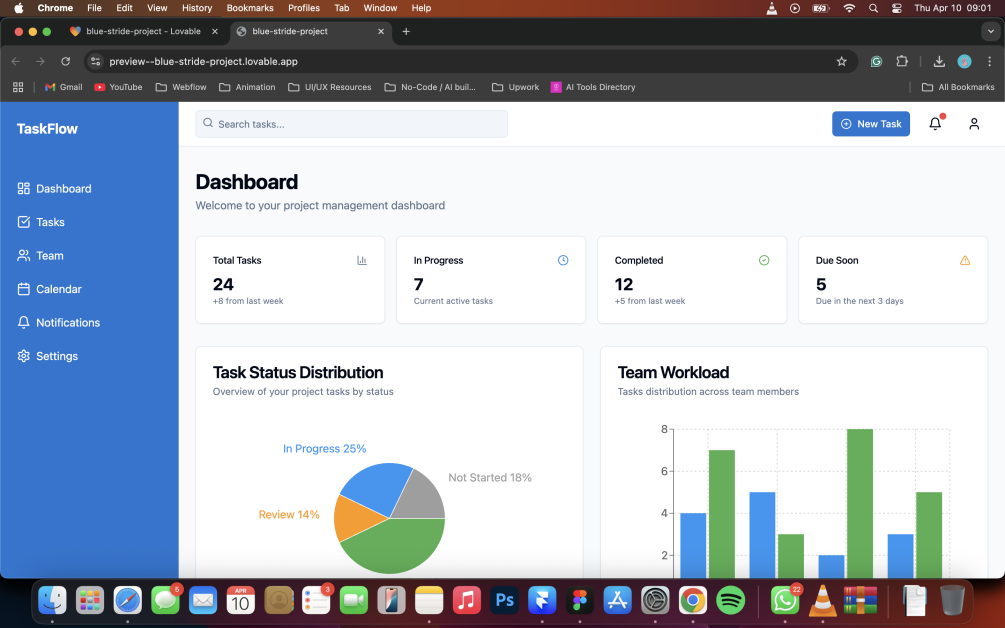Screen dimensions: 1005x628
Task: Click the Total Tasks bar chart icon
Action: pos(362,260)
